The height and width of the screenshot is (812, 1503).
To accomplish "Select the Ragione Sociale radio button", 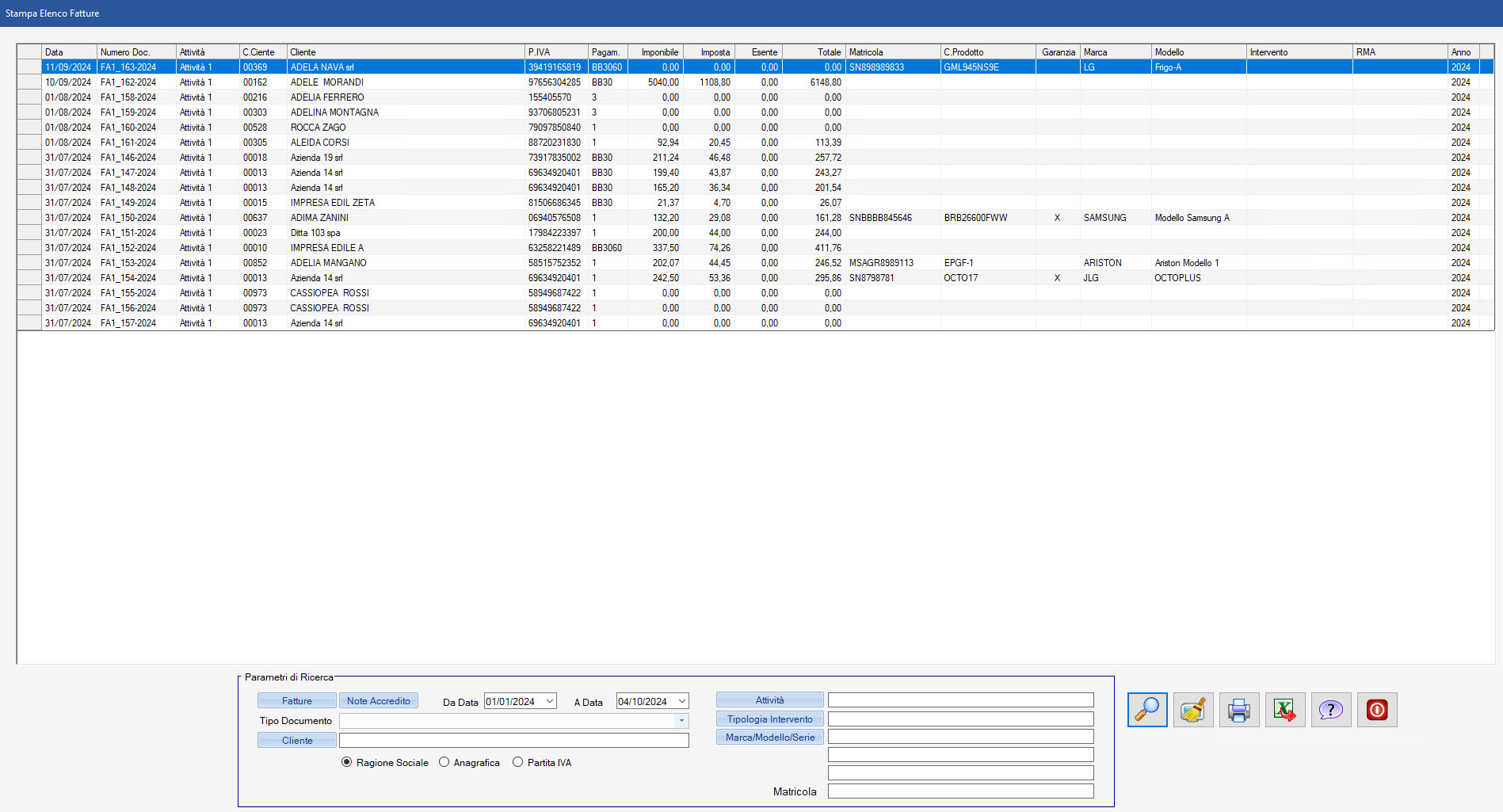I will click(x=347, y=762).
